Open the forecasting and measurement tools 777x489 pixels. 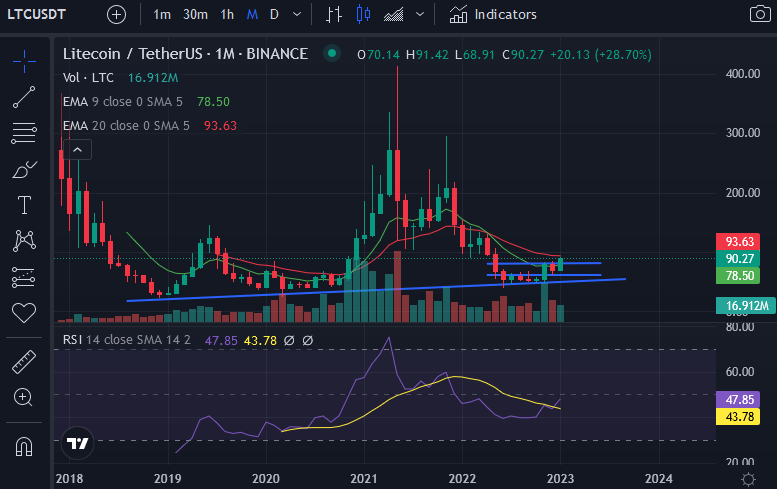(24, 277)
